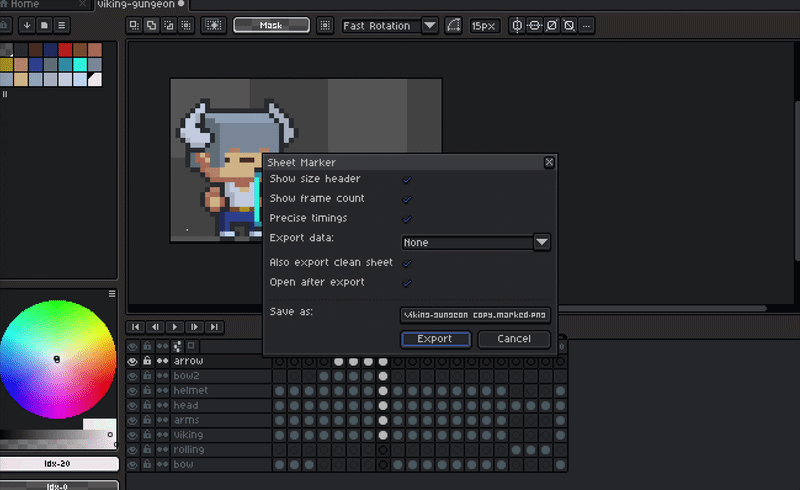Click the replace selection mode icon
This screenshot has width=800, height=490.
[x=134, y=25]
